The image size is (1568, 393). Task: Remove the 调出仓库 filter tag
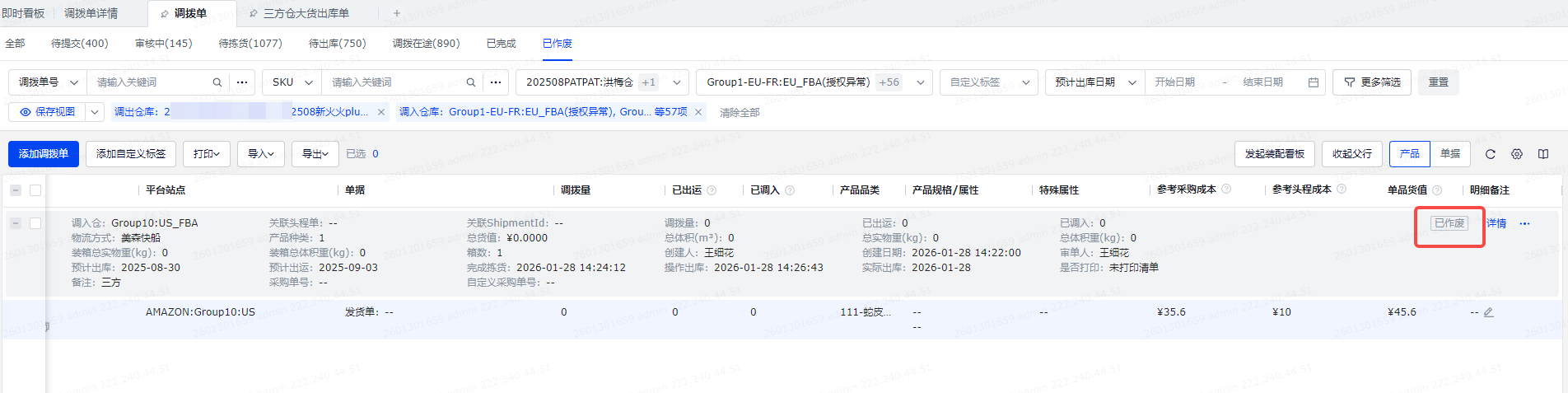(x=381, y=112)
